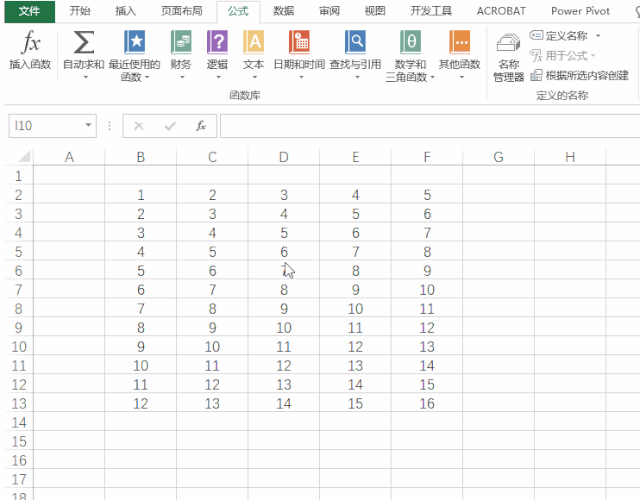The image size is (640, 500).
Task: Expand the Logical (逻辑) dropdown arrow
Action: [218, 77]
